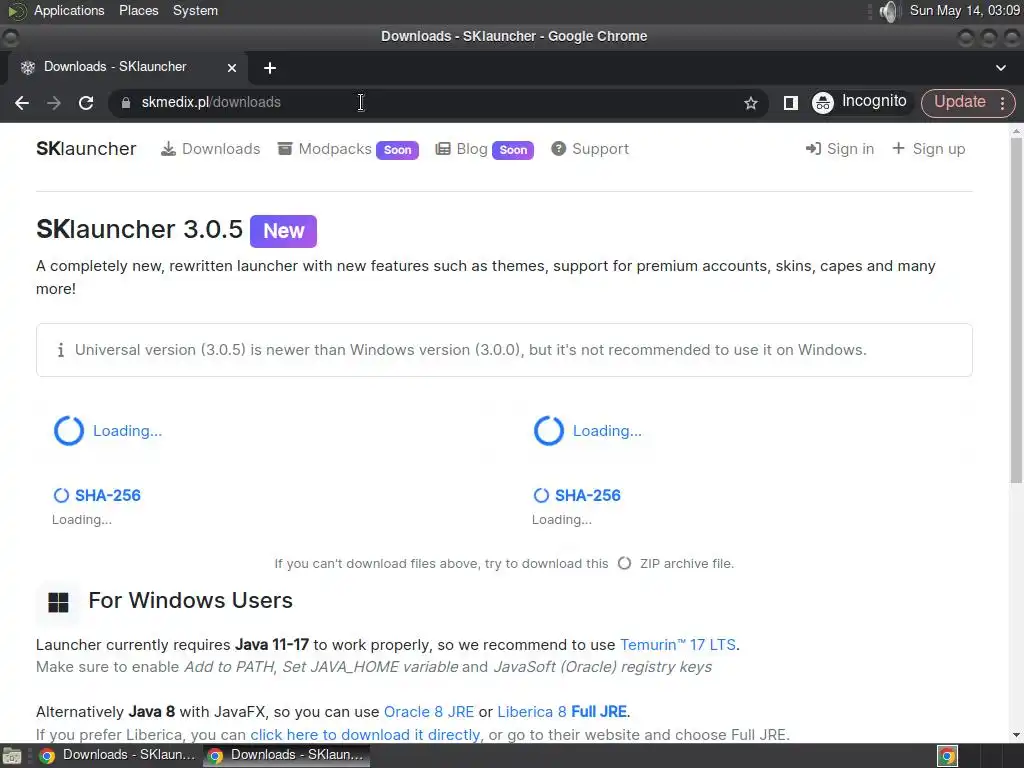Click left SHA-256 label
This screenshot has height=768, width=1024.
click(108, 496)
